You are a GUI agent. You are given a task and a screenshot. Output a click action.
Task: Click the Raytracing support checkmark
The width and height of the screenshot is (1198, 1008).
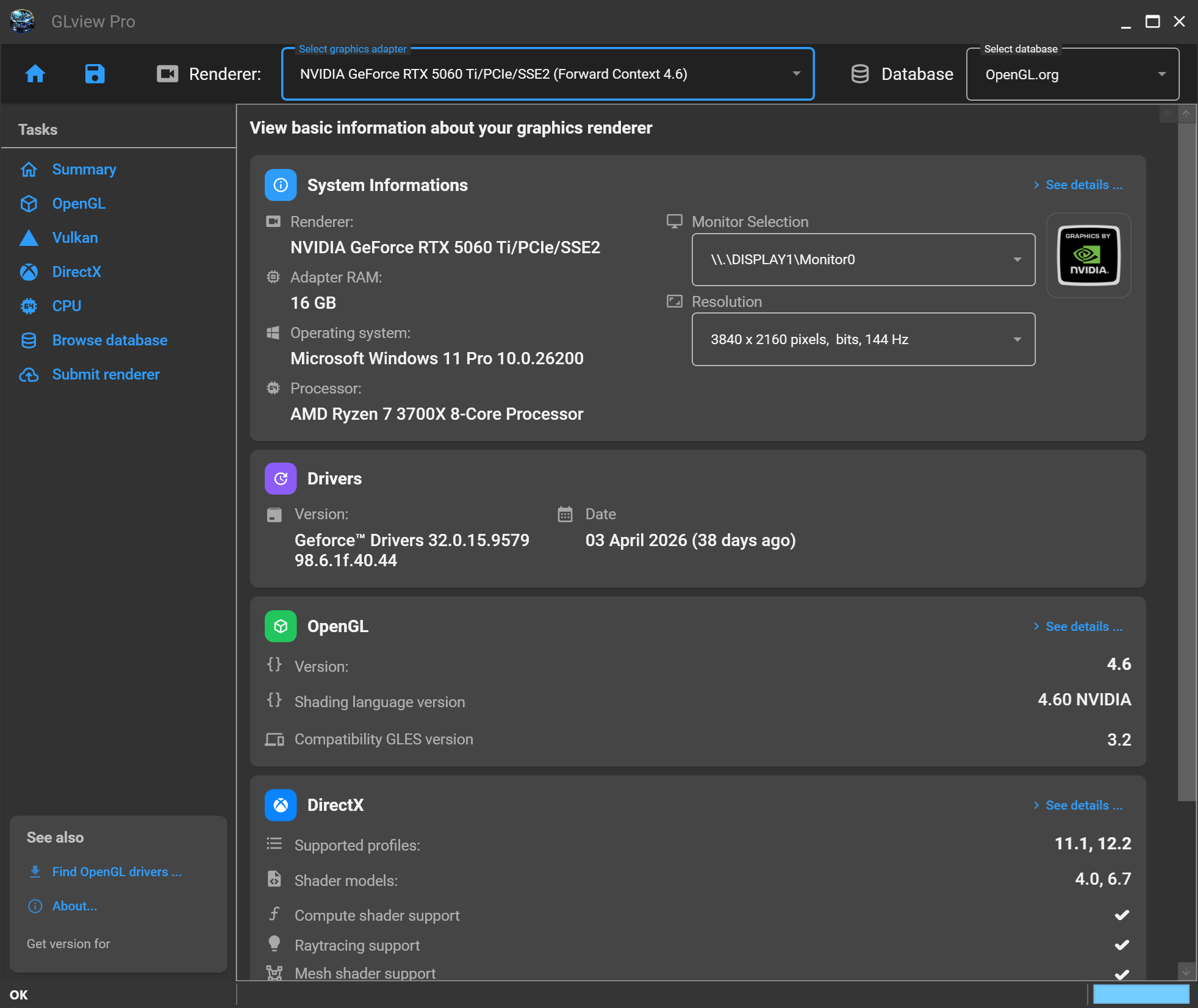pos(1122,945)
